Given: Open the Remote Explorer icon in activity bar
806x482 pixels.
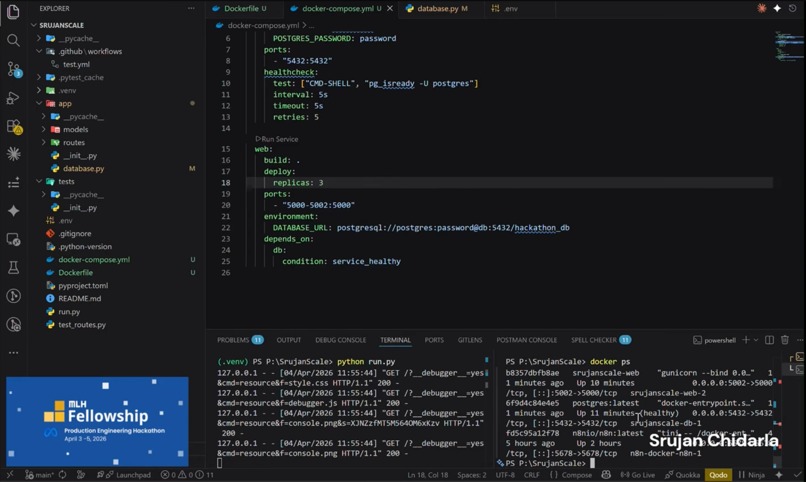Looking at the screenshot, I should click(x=13, y=239).
